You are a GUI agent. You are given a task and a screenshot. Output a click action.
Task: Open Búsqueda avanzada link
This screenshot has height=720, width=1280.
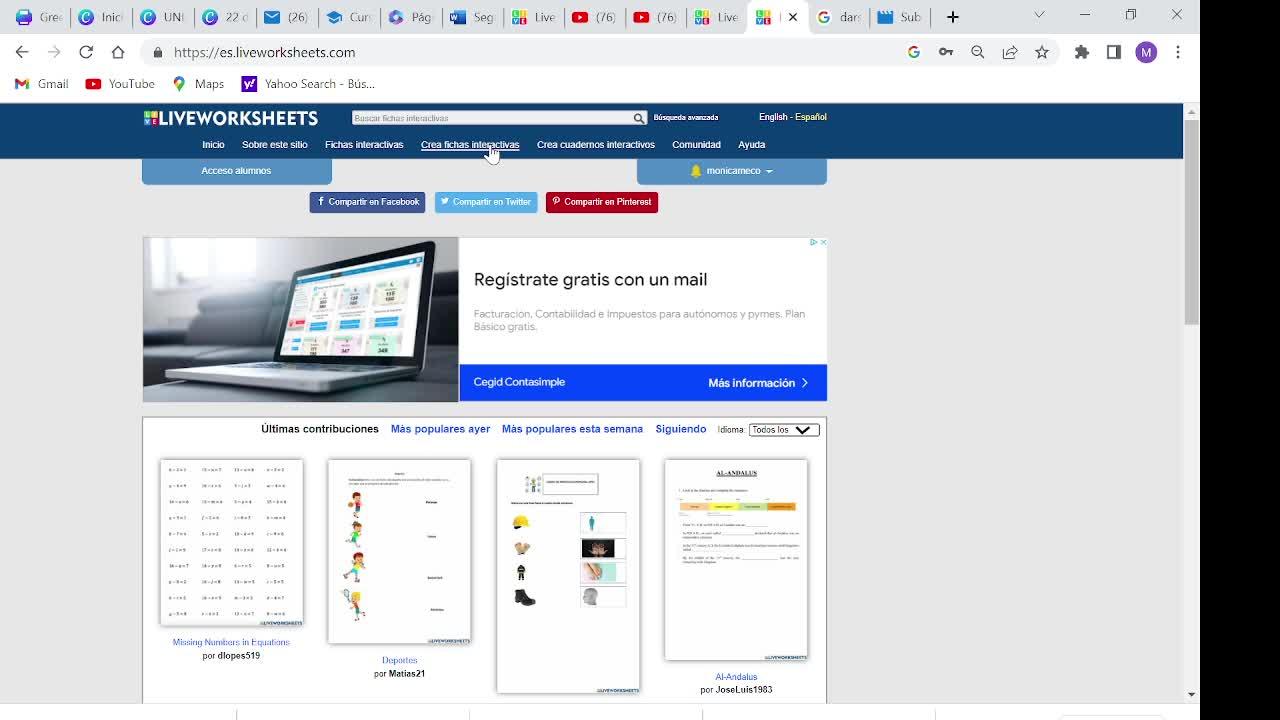coord(686,118)
